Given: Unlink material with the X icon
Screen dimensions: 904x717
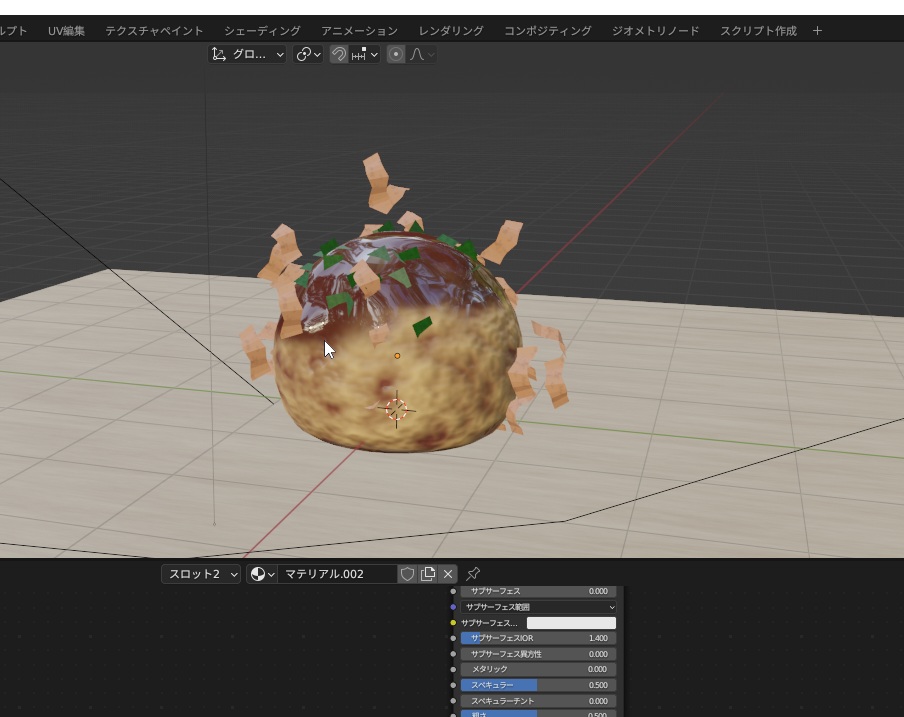Looking at the screenshot, I should (448, 574).
